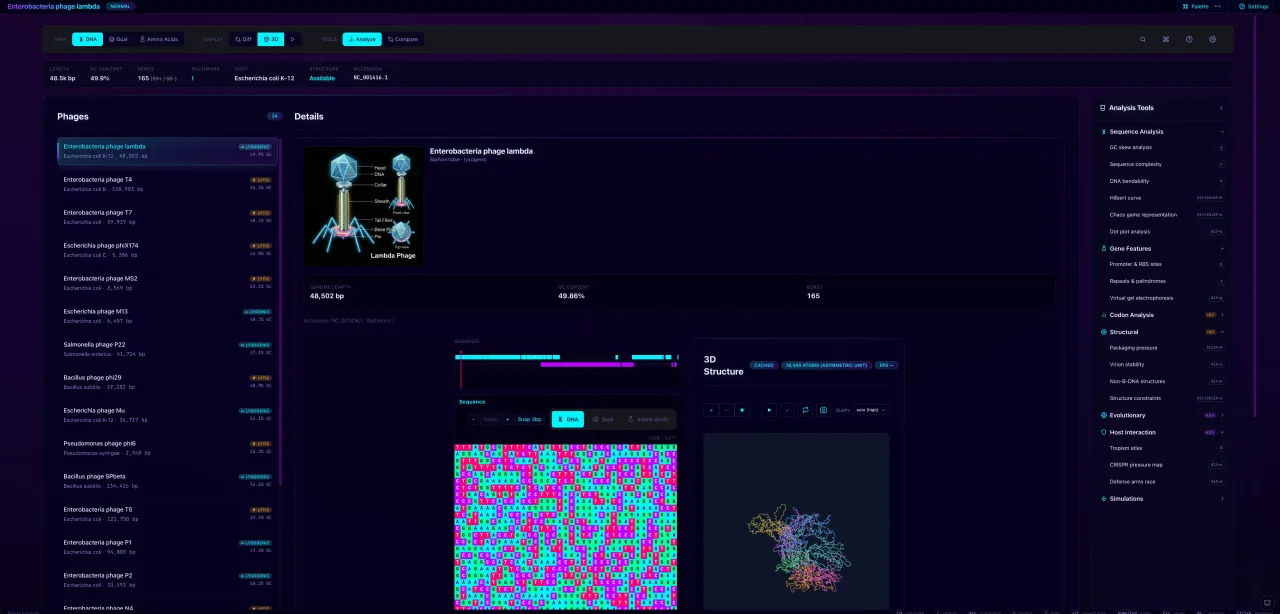Open Packaging pressure tool
This screenshot has height=614, width=1280.
(x=1166, y=348)
